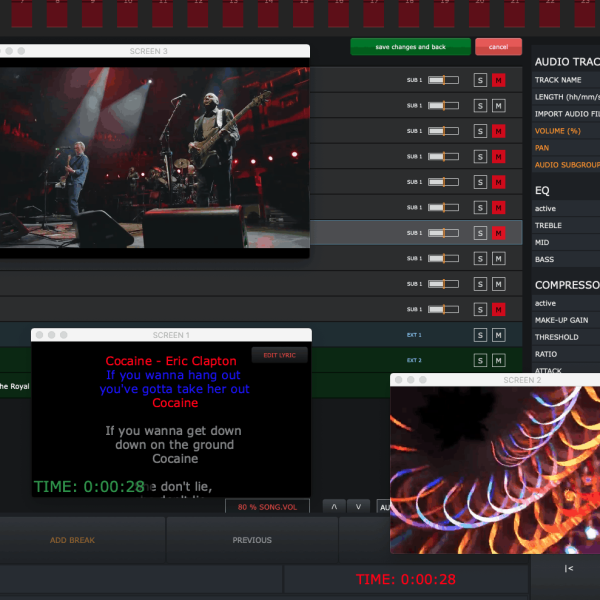Go to PREVIOUS song section
The width and height of the screenshot is (600, 600).
[x=252, y=540]
